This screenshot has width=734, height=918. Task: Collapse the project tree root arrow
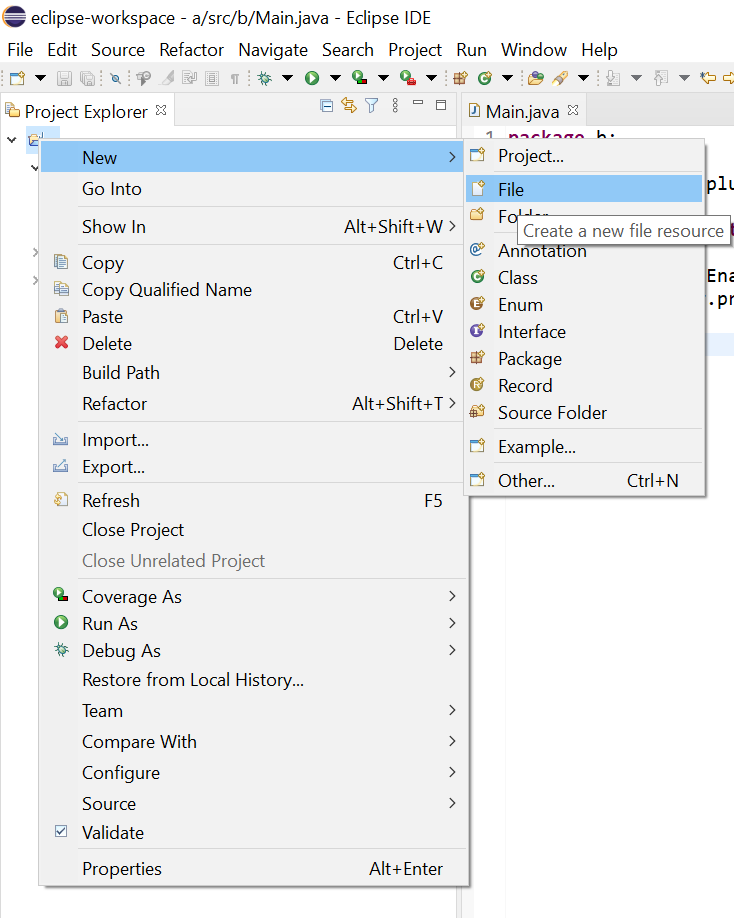point(12,140)
